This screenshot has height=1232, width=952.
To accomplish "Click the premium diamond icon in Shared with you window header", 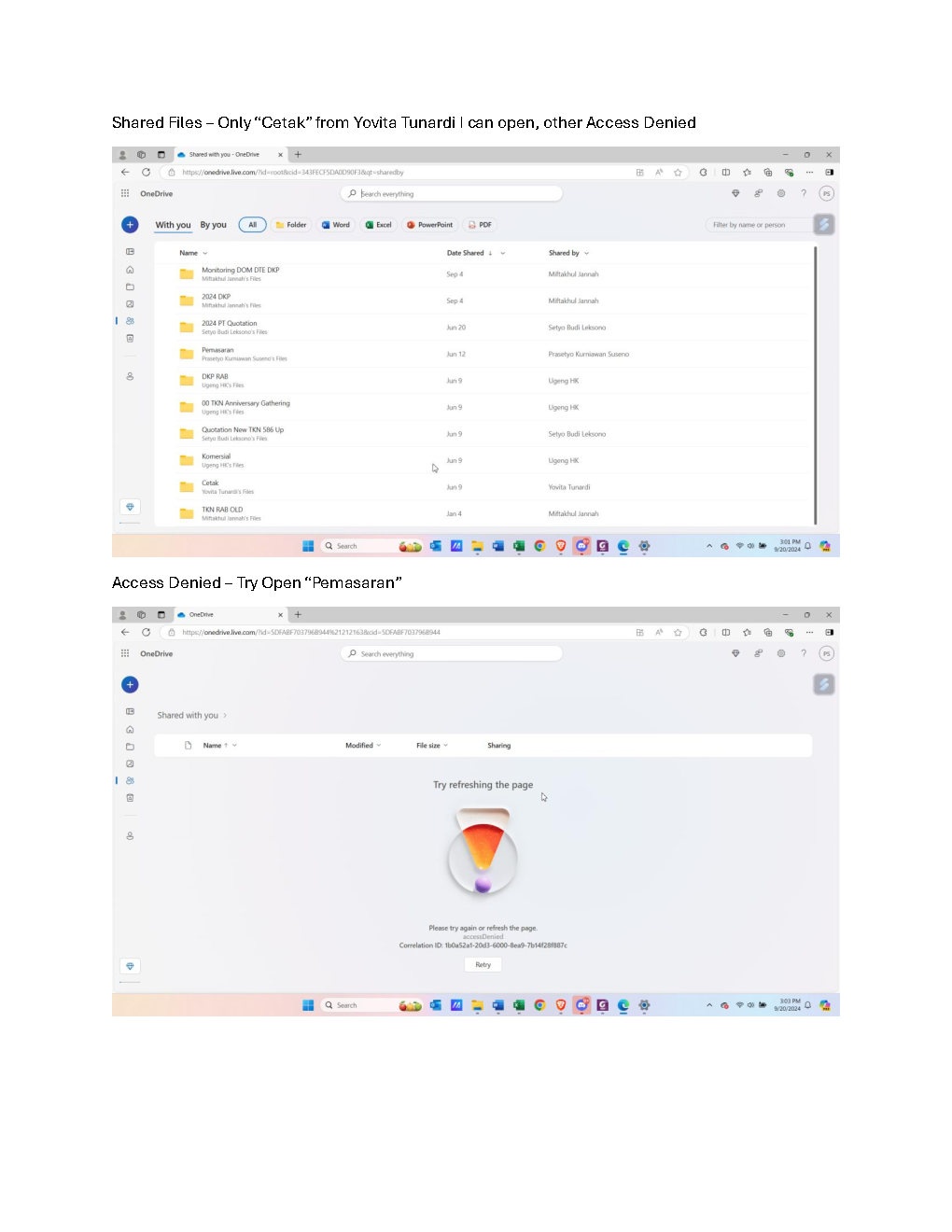I will coord(735,193).
